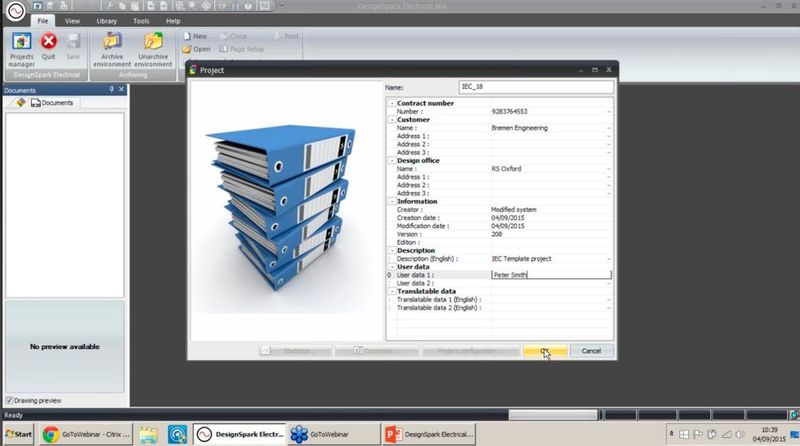Open the Projects manager
This screenshot has height=446, width=800.
(x=22, y=47)
